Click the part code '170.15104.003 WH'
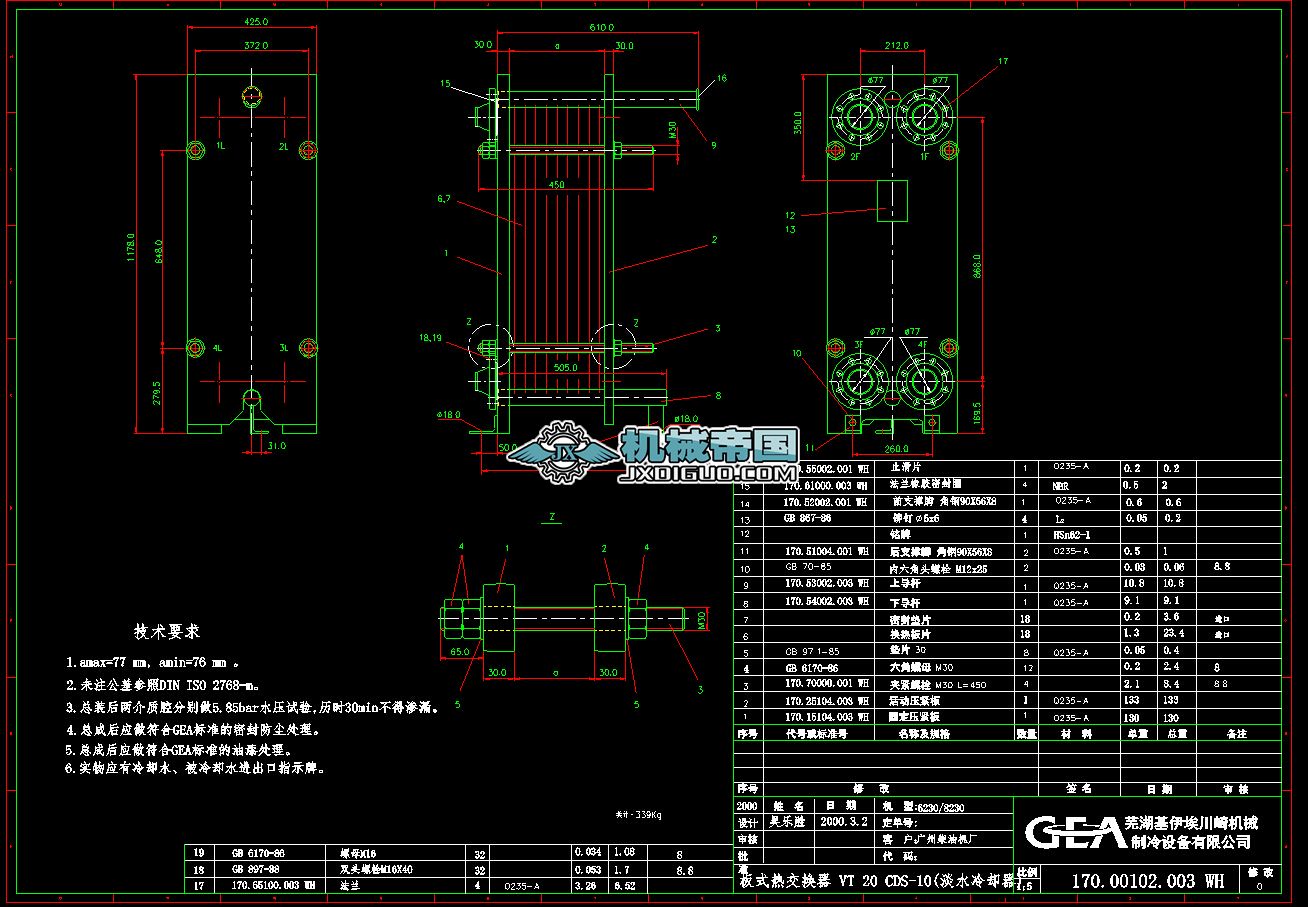Screen dimensions: 1308x907 (x=825, y=717)
